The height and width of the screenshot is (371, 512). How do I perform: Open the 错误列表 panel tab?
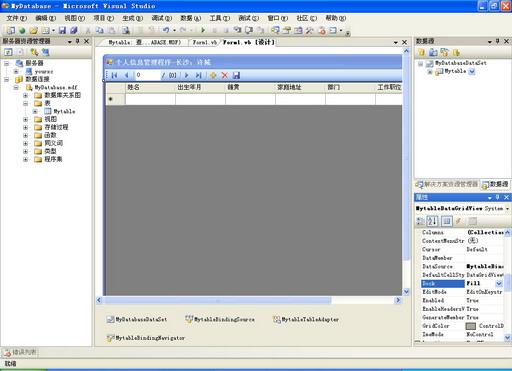pyautogui.click(x=21, y=352)
